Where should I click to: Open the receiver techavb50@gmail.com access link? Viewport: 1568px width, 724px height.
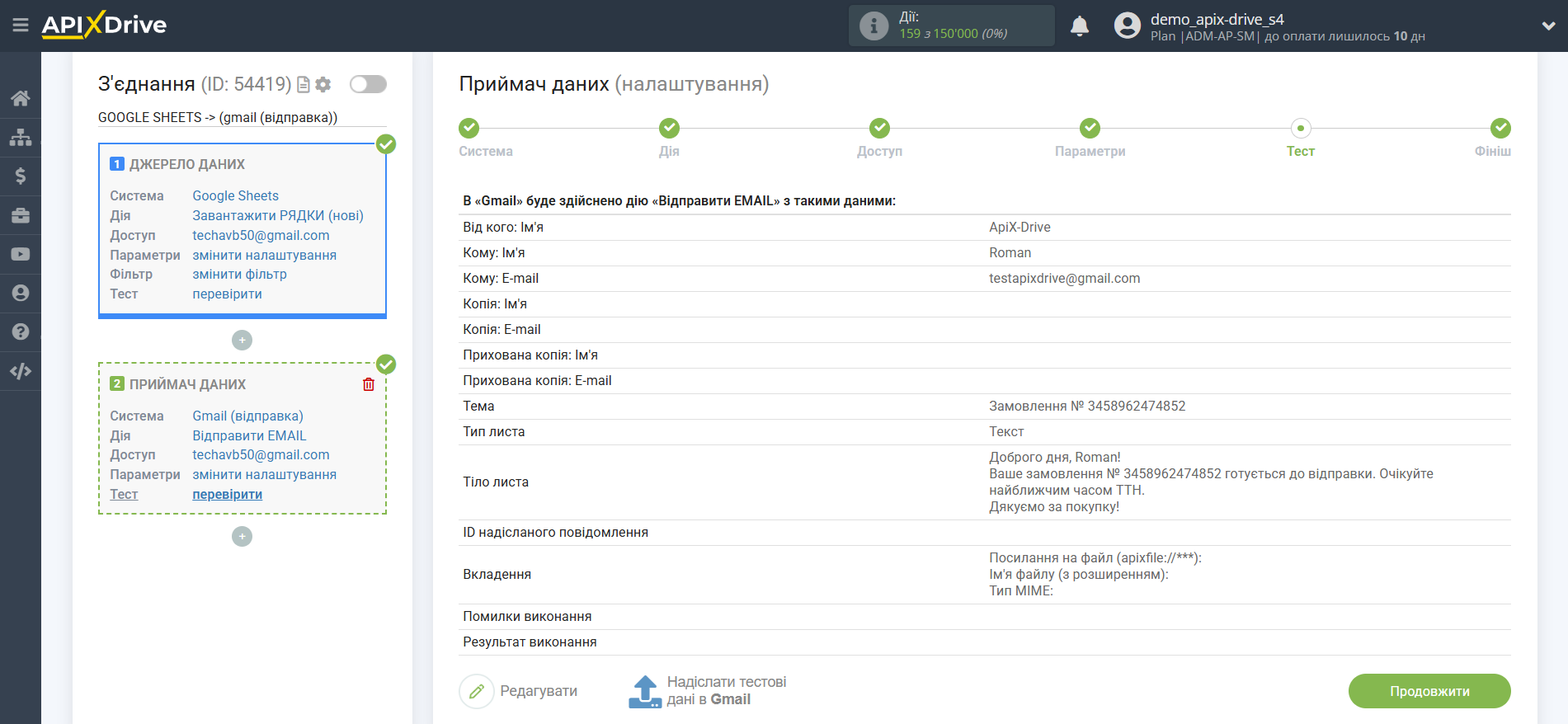[261, 454]
